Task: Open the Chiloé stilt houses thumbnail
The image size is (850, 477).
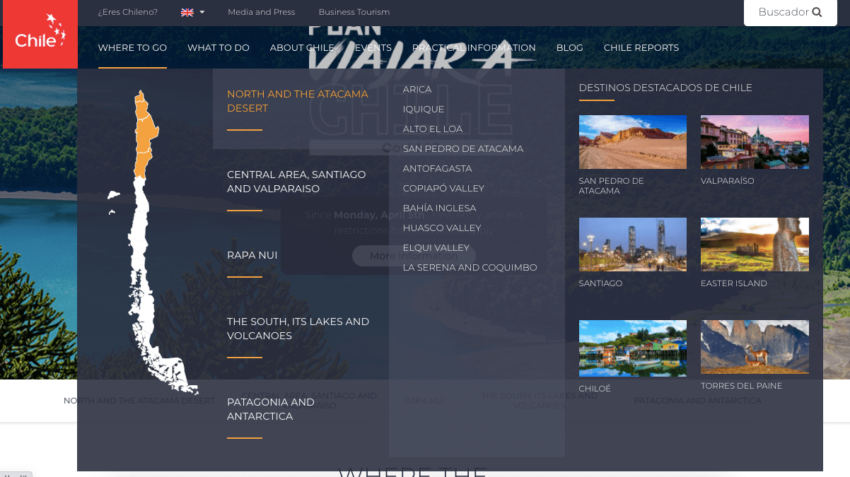Action: 632,347
